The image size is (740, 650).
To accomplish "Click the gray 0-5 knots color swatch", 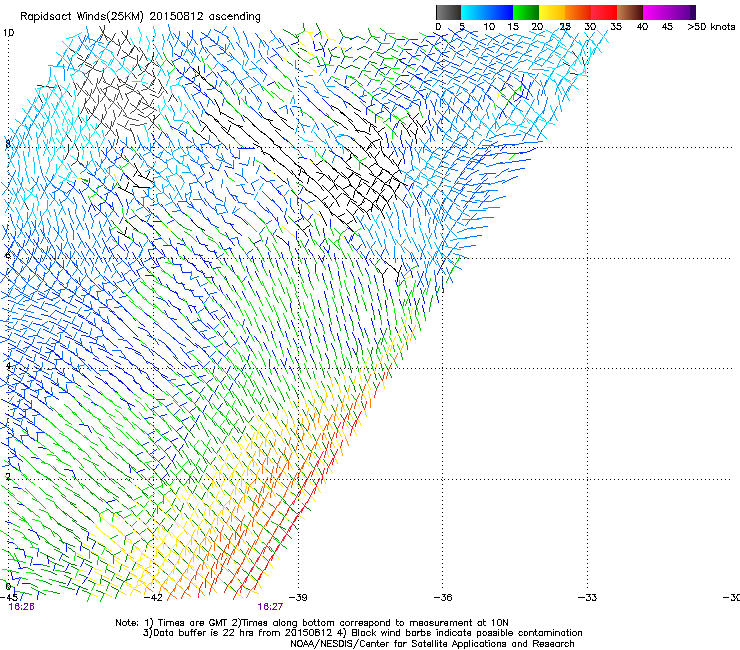I will [x=448, y=12].
